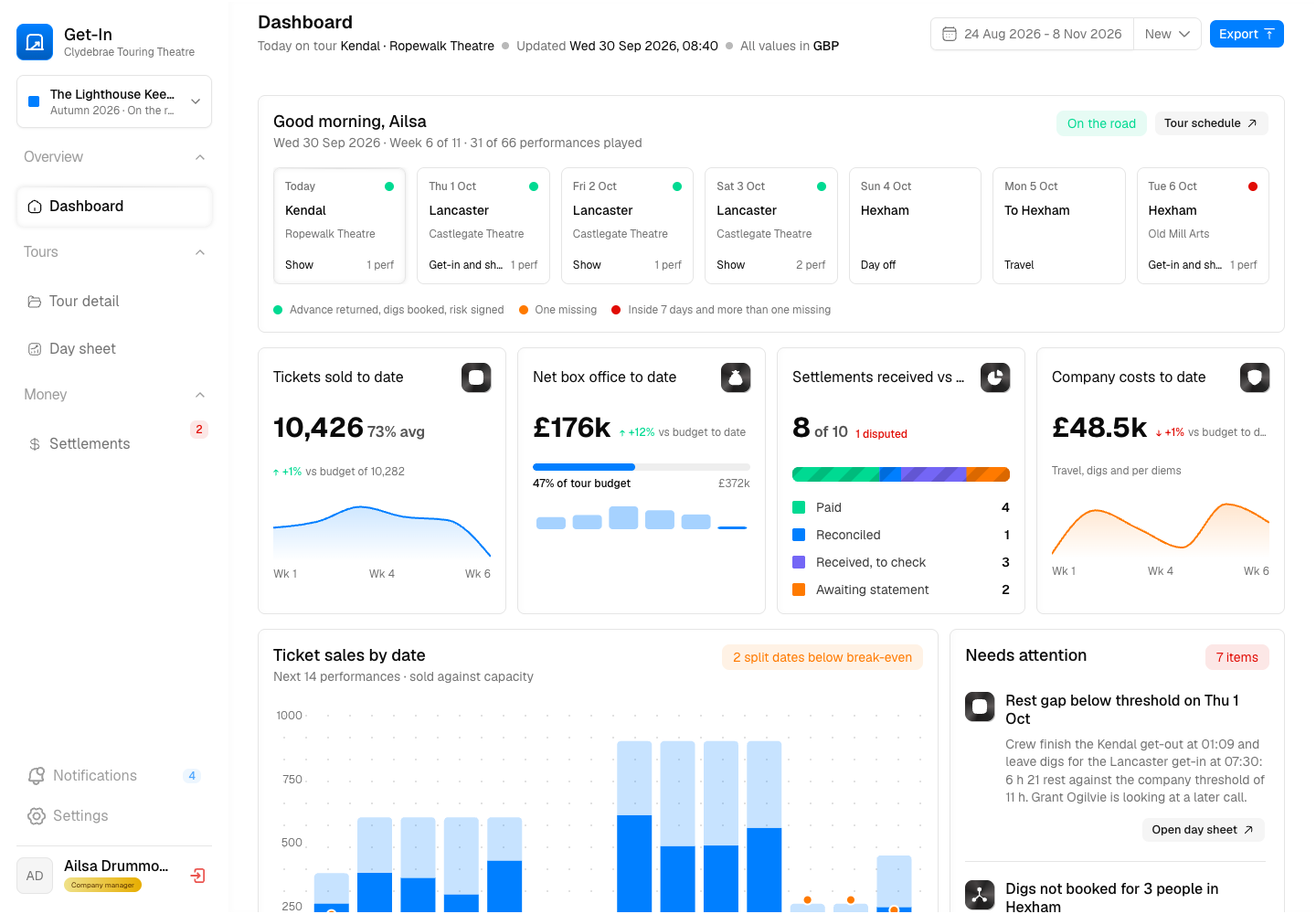Click 2 split dates below break-even badge
The height and width of the screenshot is (914, 1316).
tap(822, 657)
